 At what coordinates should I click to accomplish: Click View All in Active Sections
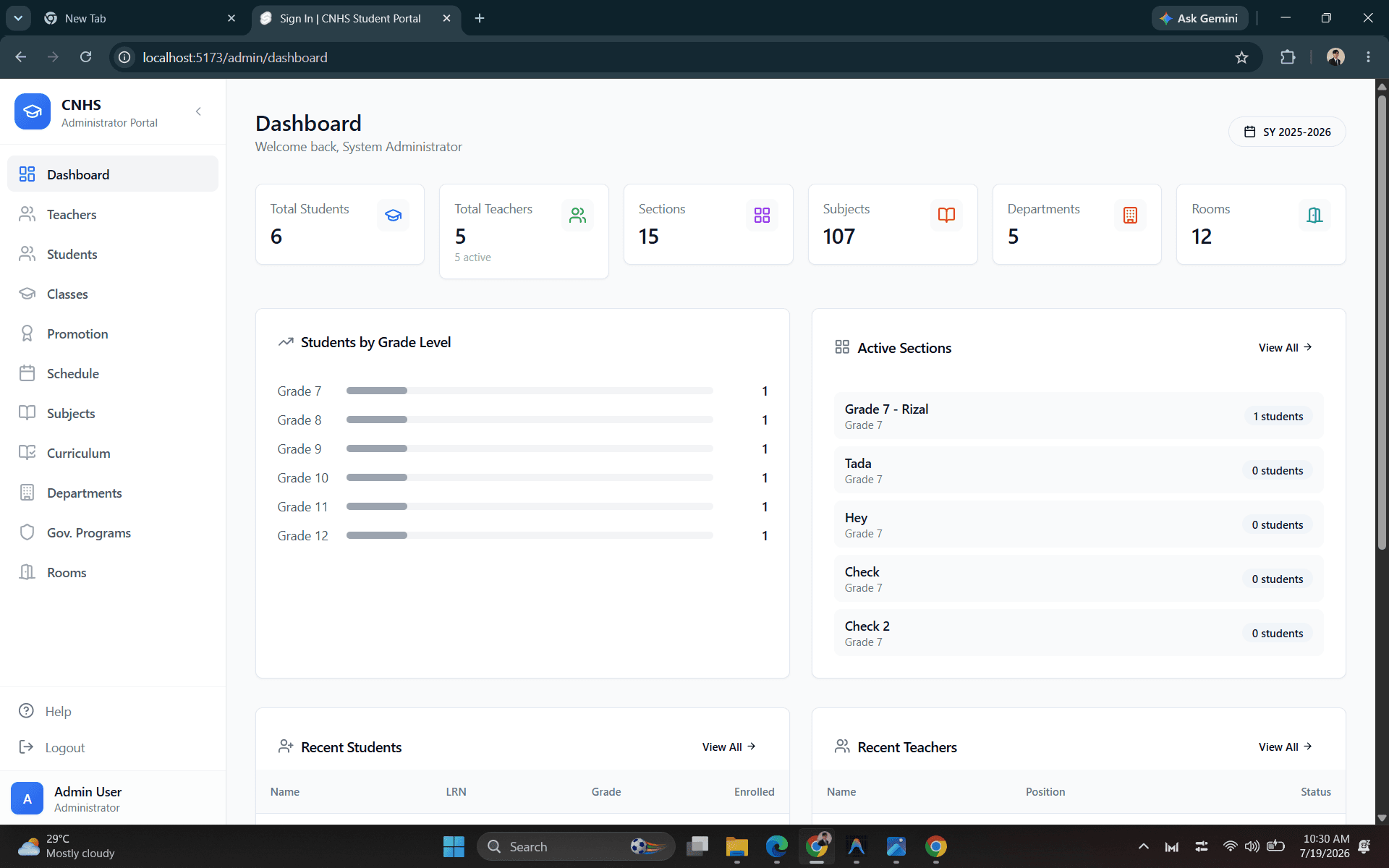point(1285,348)
